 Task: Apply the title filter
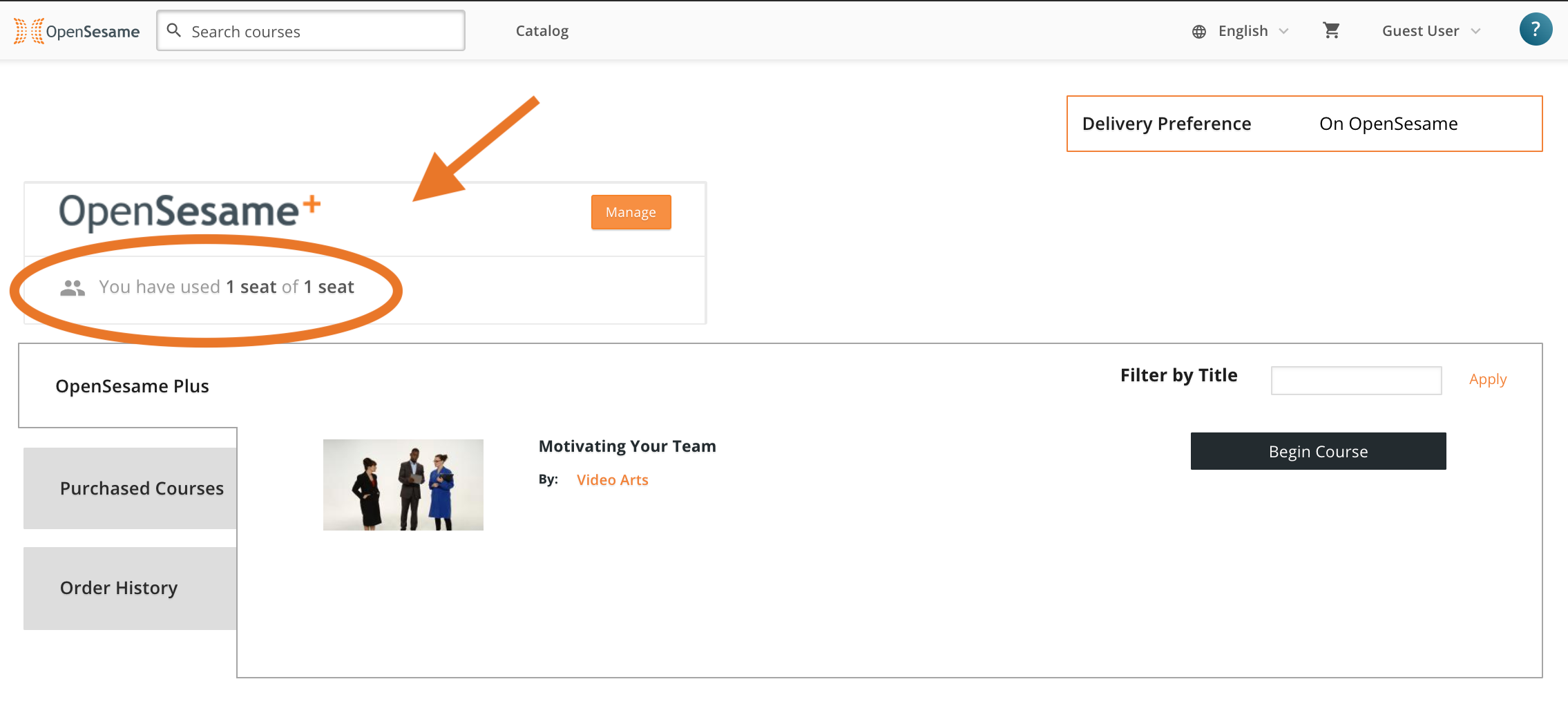point(1488,379)
